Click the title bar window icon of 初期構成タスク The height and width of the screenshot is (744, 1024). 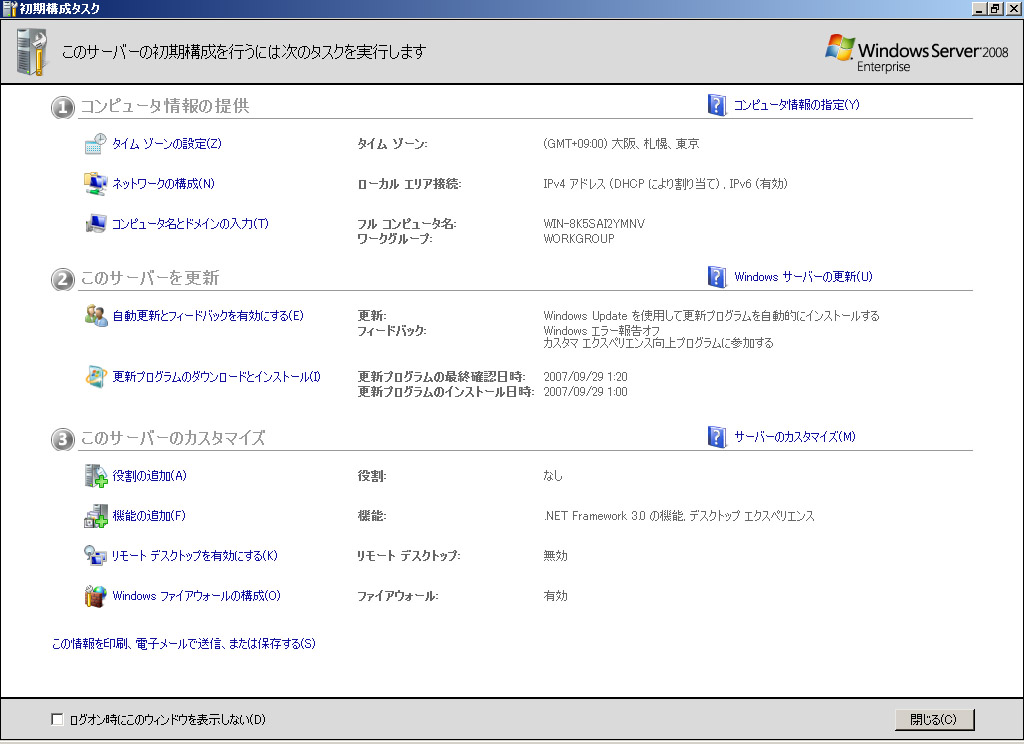click(9, 8)
